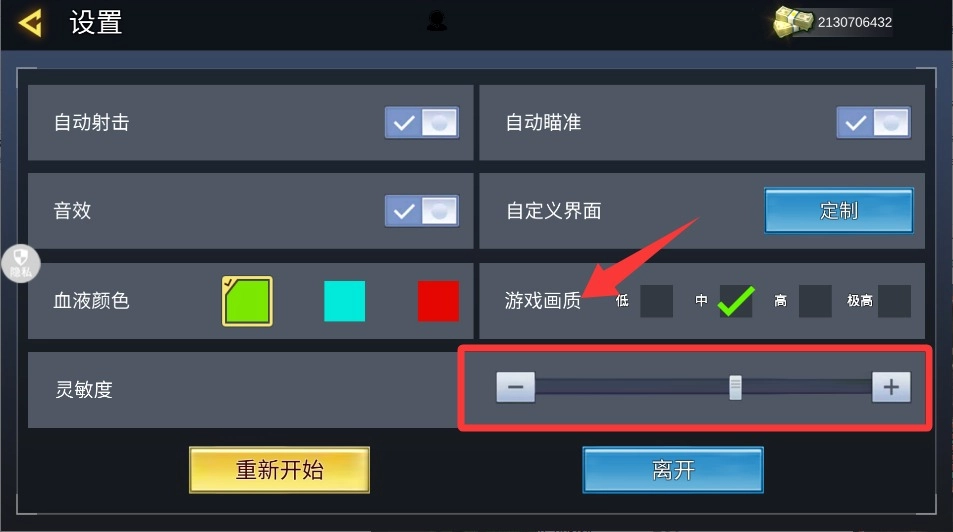953x532 pixels.
Task: Select 低 low graphics quality box
Action: coord(656,301)
